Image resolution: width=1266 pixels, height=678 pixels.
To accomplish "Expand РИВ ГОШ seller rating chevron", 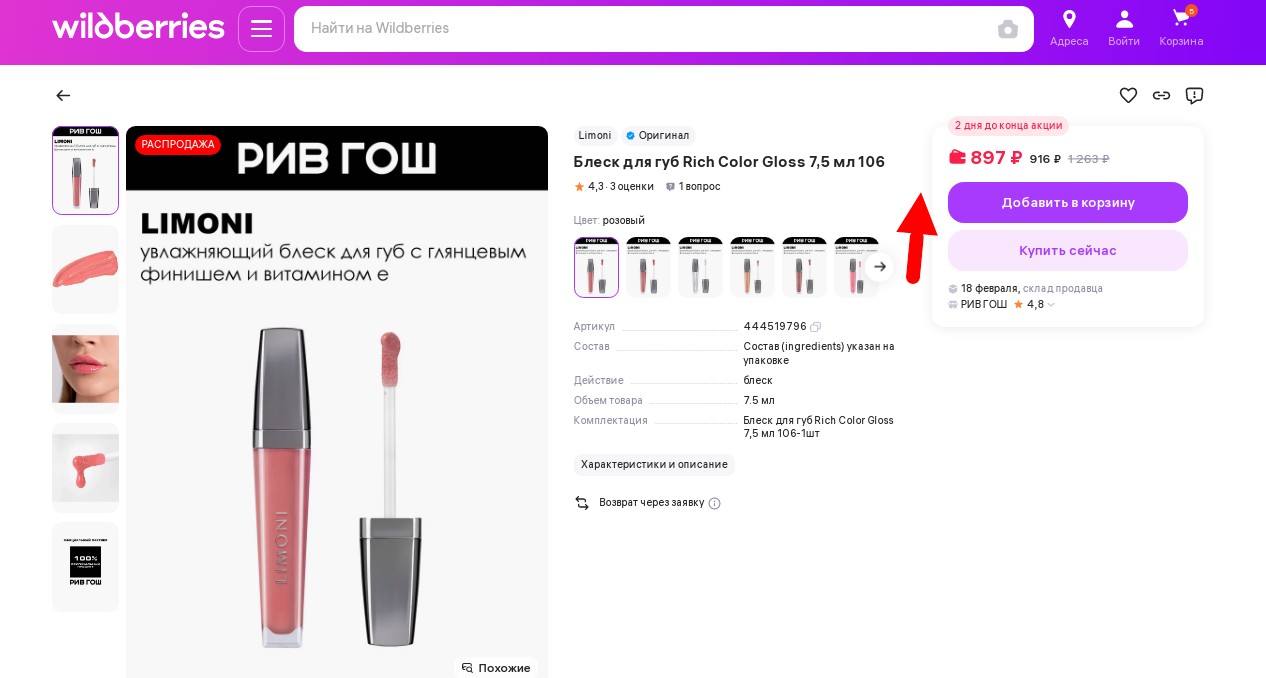I will point(1051,305).
